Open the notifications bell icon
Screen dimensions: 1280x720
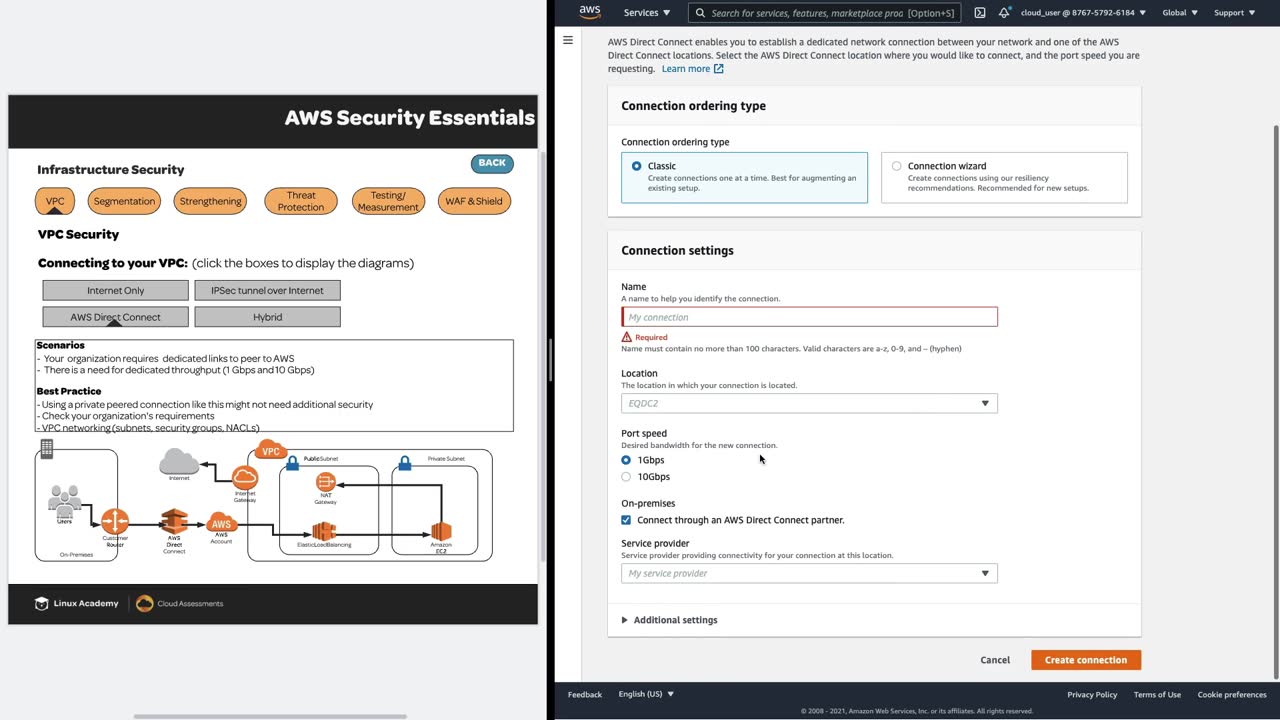tap(1004, 13)
